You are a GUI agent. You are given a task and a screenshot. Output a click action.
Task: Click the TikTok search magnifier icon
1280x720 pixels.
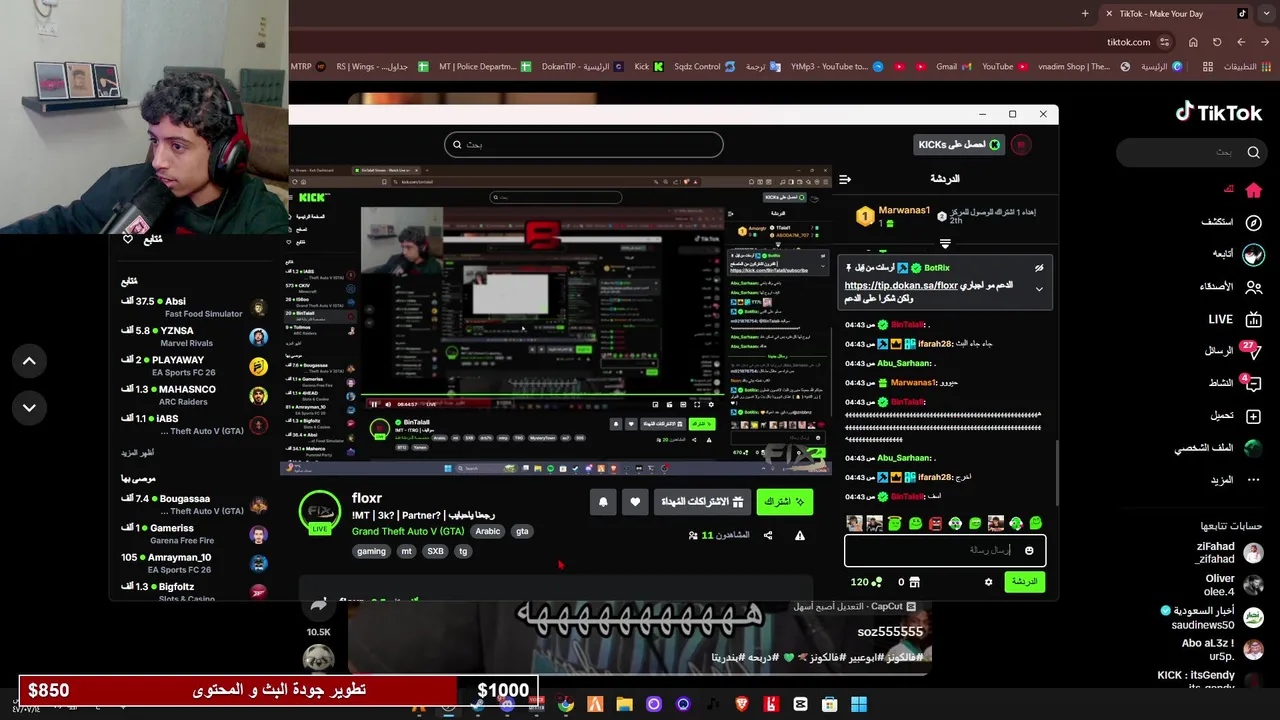click(x=1253, y=152)
